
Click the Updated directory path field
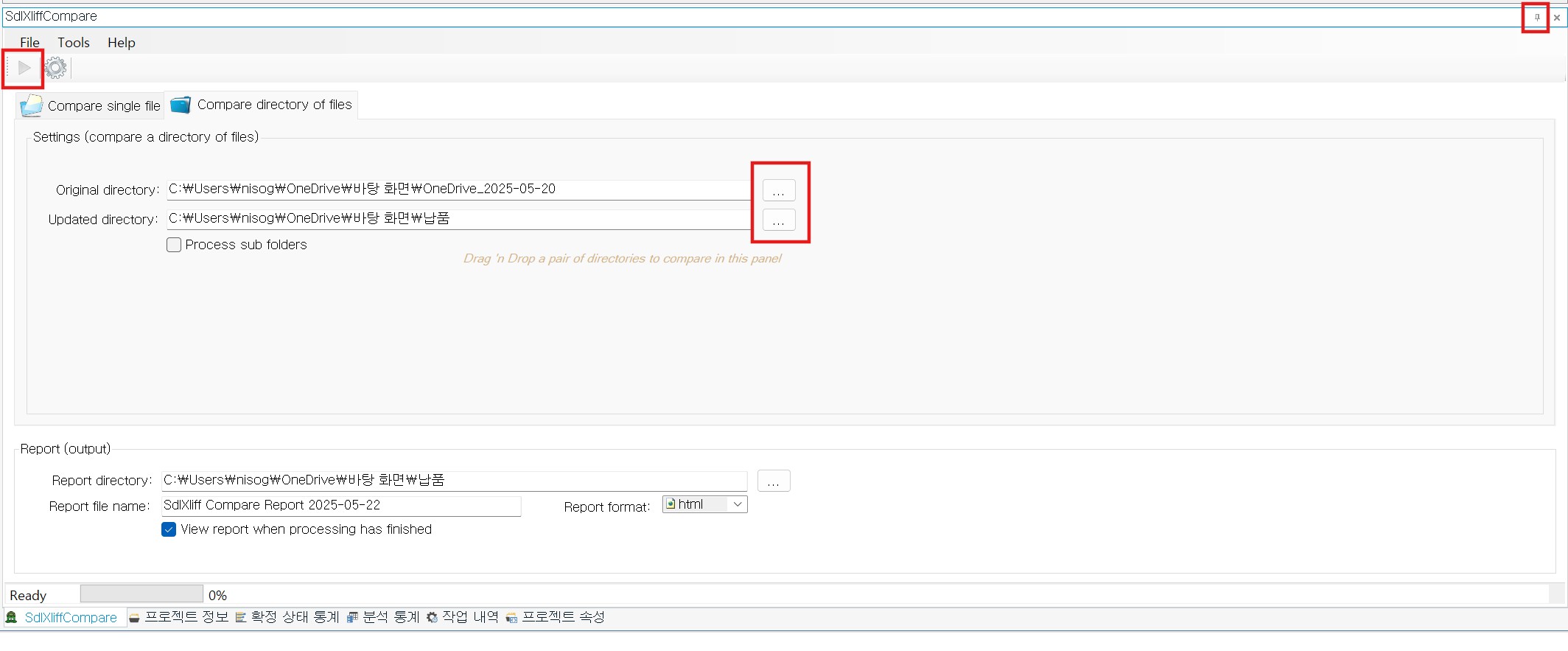(x=459, y=219)
